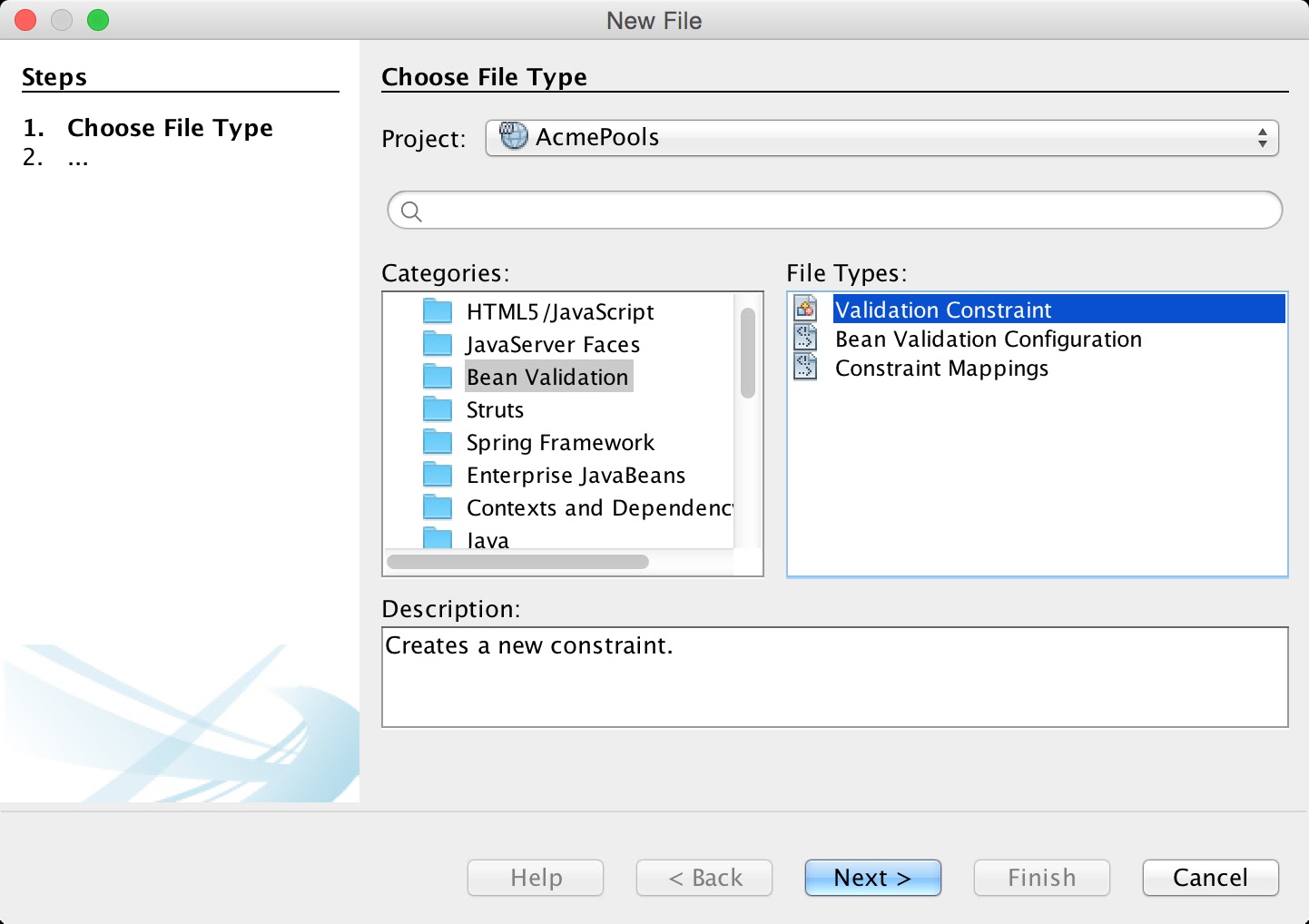
Task: Click the Struts category folder icon
Action: pos(438,410)
